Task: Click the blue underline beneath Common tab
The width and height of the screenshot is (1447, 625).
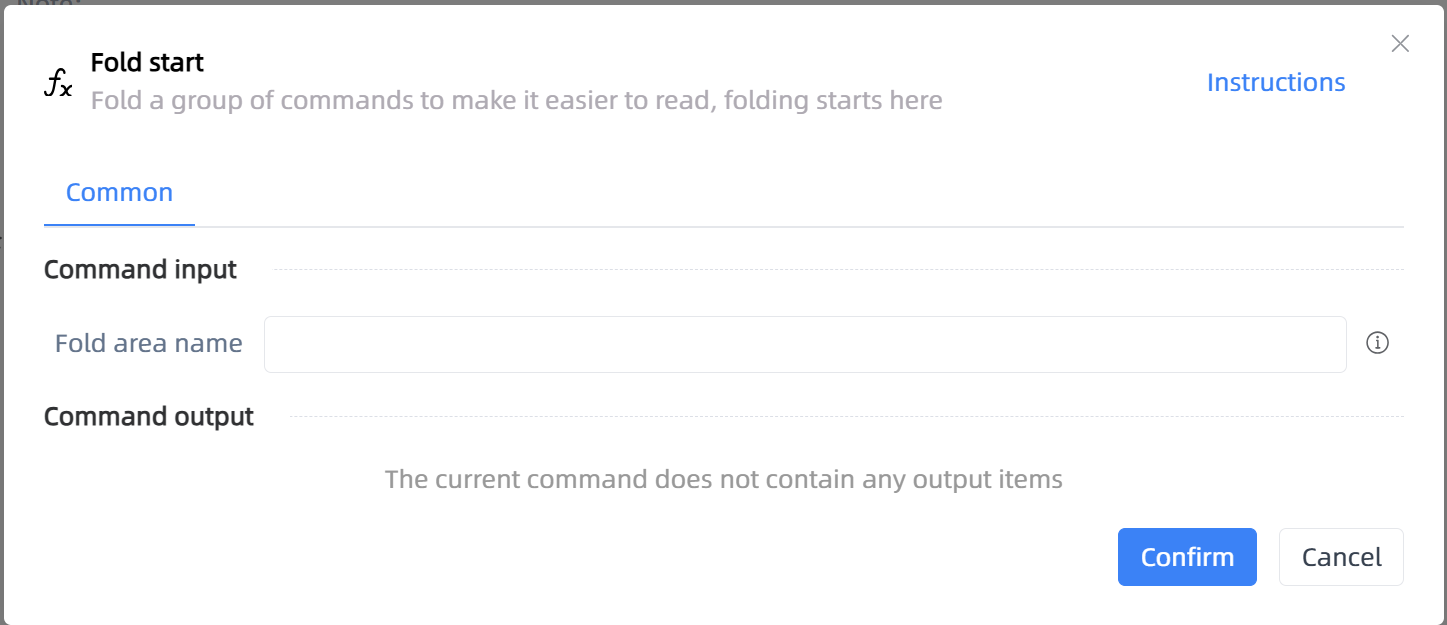Action: point(119,225)
